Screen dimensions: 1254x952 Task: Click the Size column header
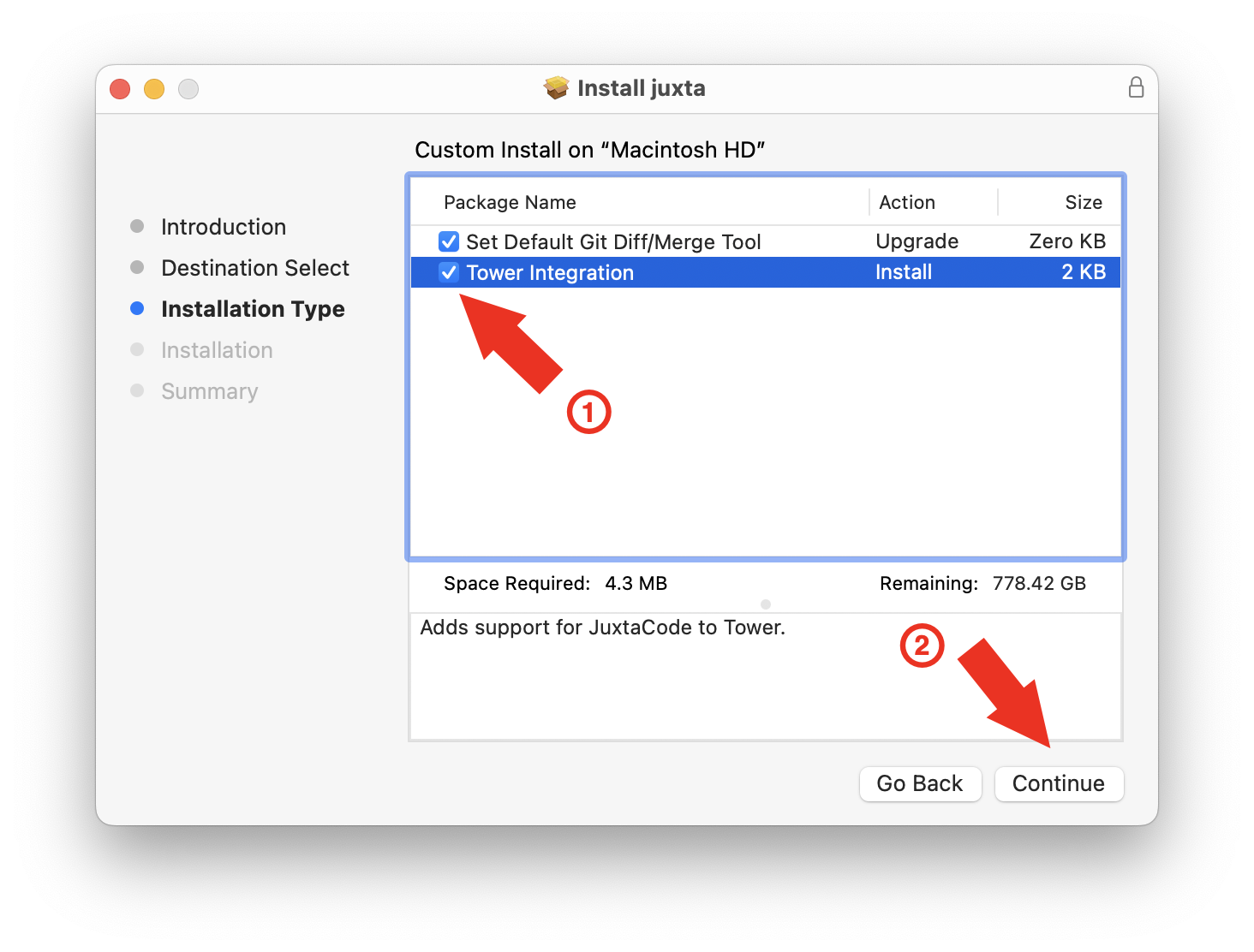tap(1084, 202)
